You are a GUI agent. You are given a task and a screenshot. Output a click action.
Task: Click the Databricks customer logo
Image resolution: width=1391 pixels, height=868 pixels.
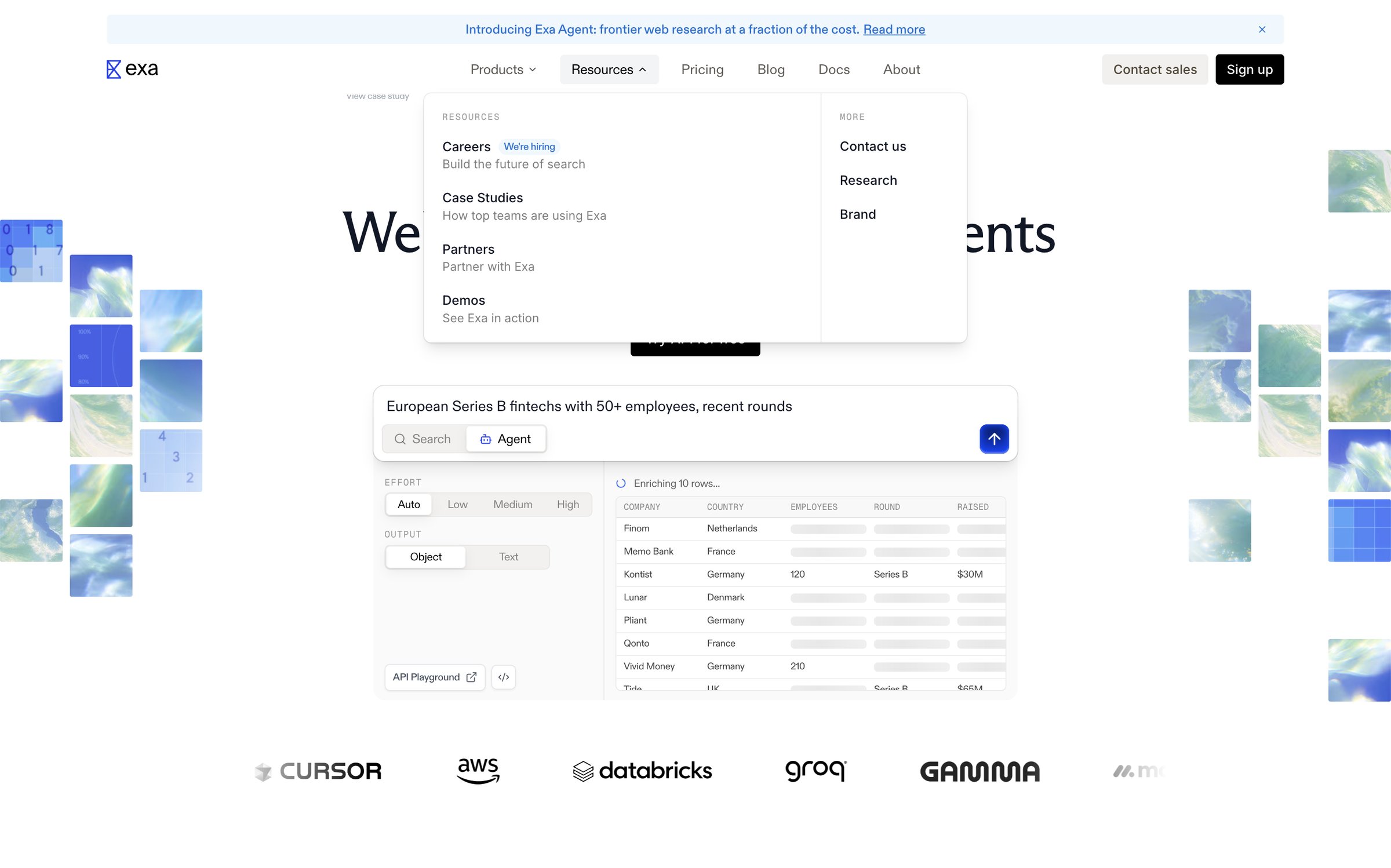(642, 771)
